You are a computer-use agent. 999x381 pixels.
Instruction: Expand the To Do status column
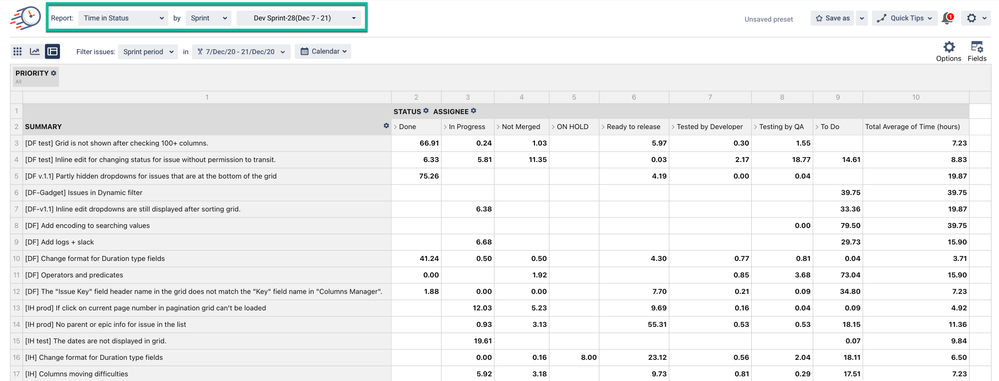pyautogui.click(x=816, y=127)
